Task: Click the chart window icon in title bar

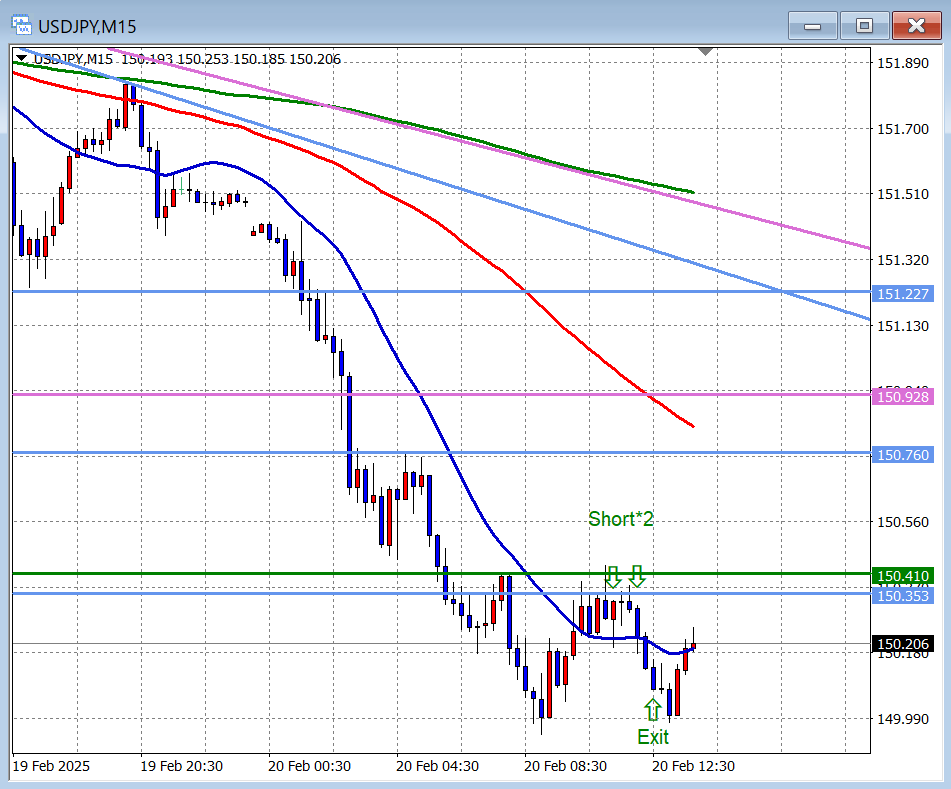Action: point(17,24)
